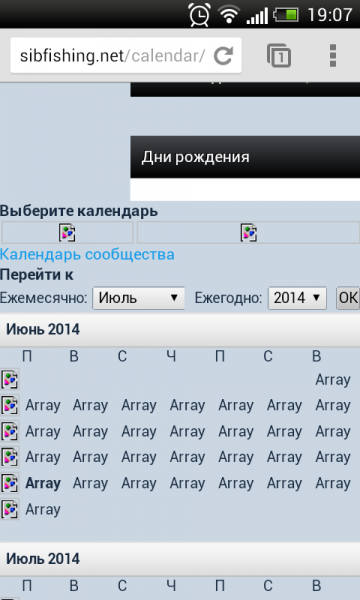360x600 pixels.
Task: Tap first week icon of Июнь 2014
Action: pyautogui.click(x=10, y=379)
